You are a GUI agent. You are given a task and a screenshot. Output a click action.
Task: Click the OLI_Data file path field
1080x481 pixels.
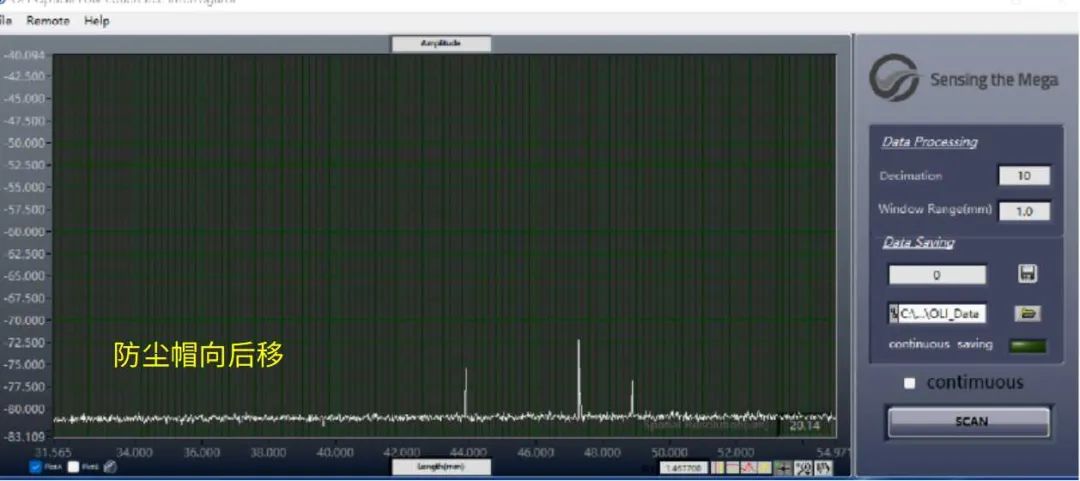[x=937, y=314]
